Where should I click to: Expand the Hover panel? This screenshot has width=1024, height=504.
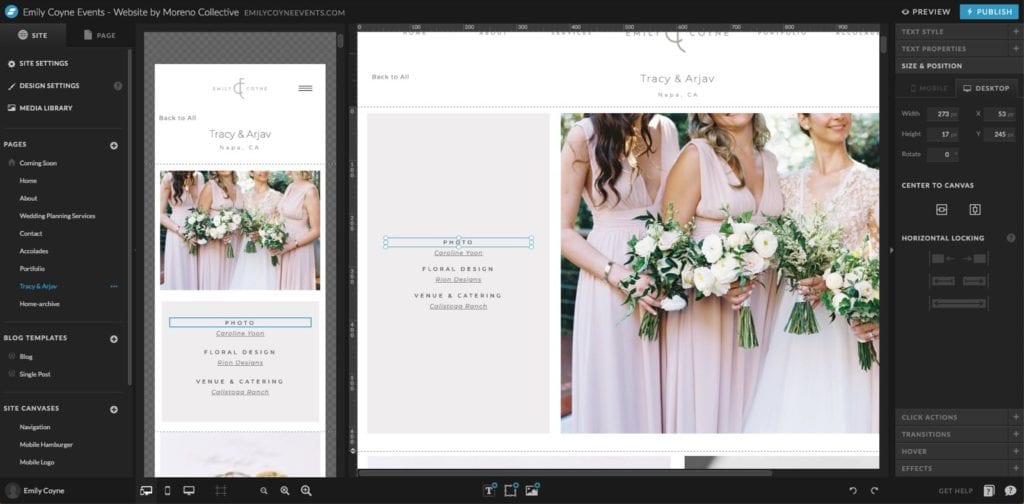(x=957, y=451)
